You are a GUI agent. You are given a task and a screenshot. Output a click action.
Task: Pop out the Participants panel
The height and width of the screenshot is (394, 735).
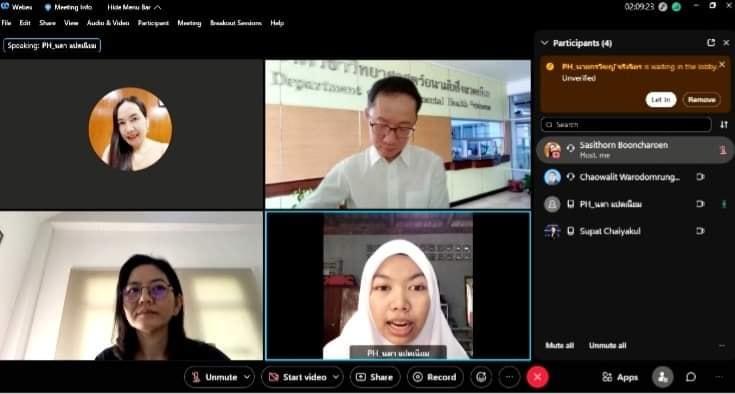[x=711, y=43]
